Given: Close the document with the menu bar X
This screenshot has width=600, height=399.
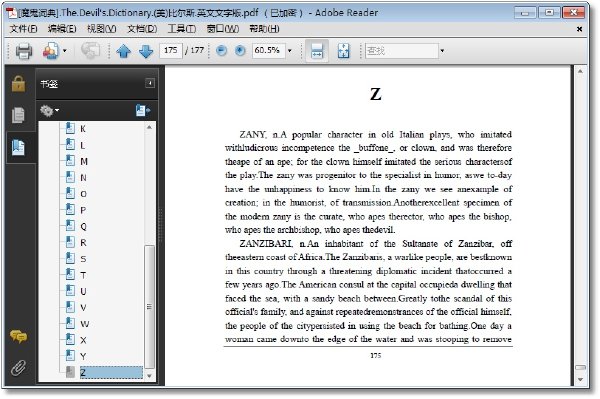Looking at the screenshot, I should [x=579, y=29].
